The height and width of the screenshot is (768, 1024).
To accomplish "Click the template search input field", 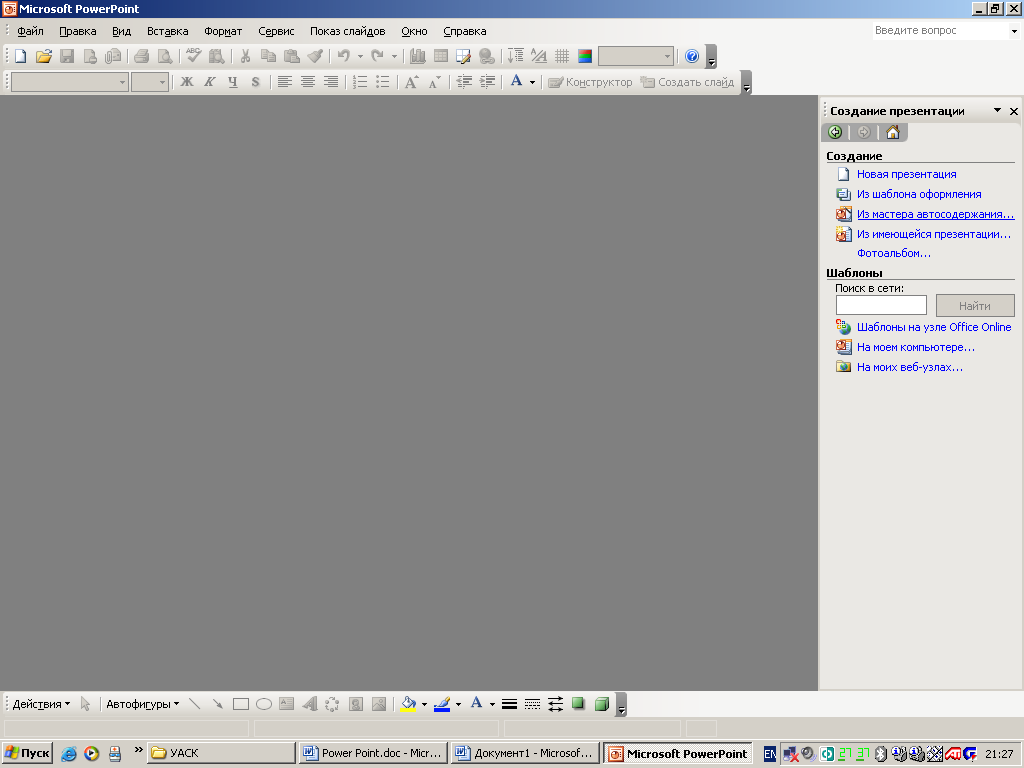I will [881, 305].
